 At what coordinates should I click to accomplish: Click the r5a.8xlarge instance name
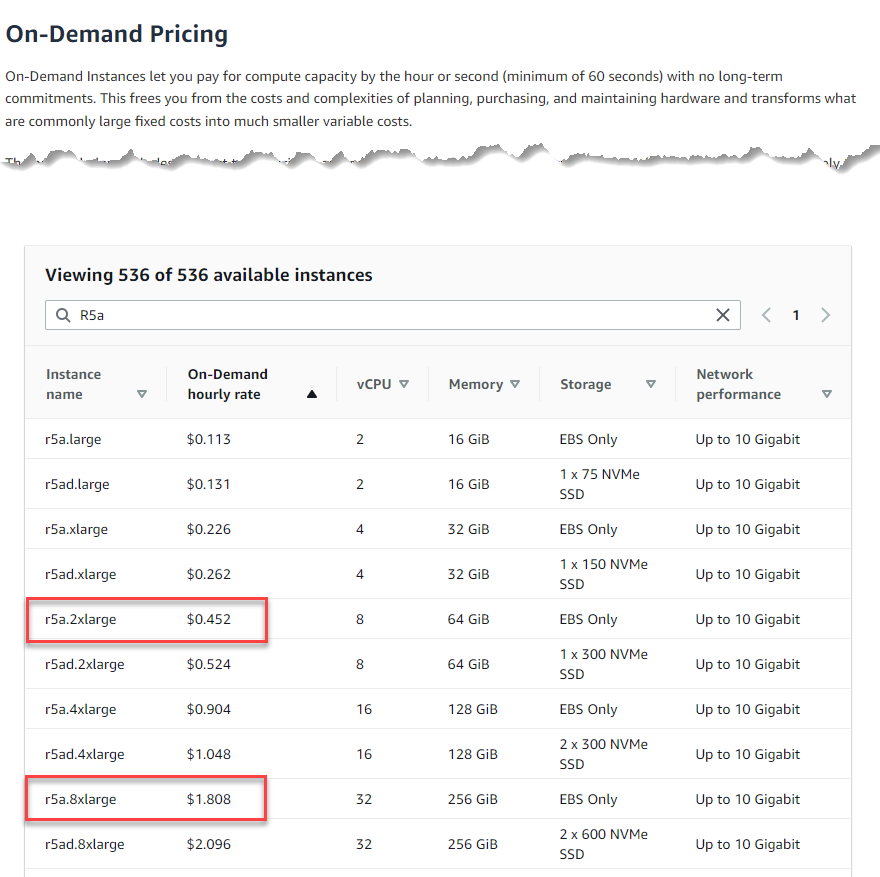pyautogui.click(x=81, y=799)
